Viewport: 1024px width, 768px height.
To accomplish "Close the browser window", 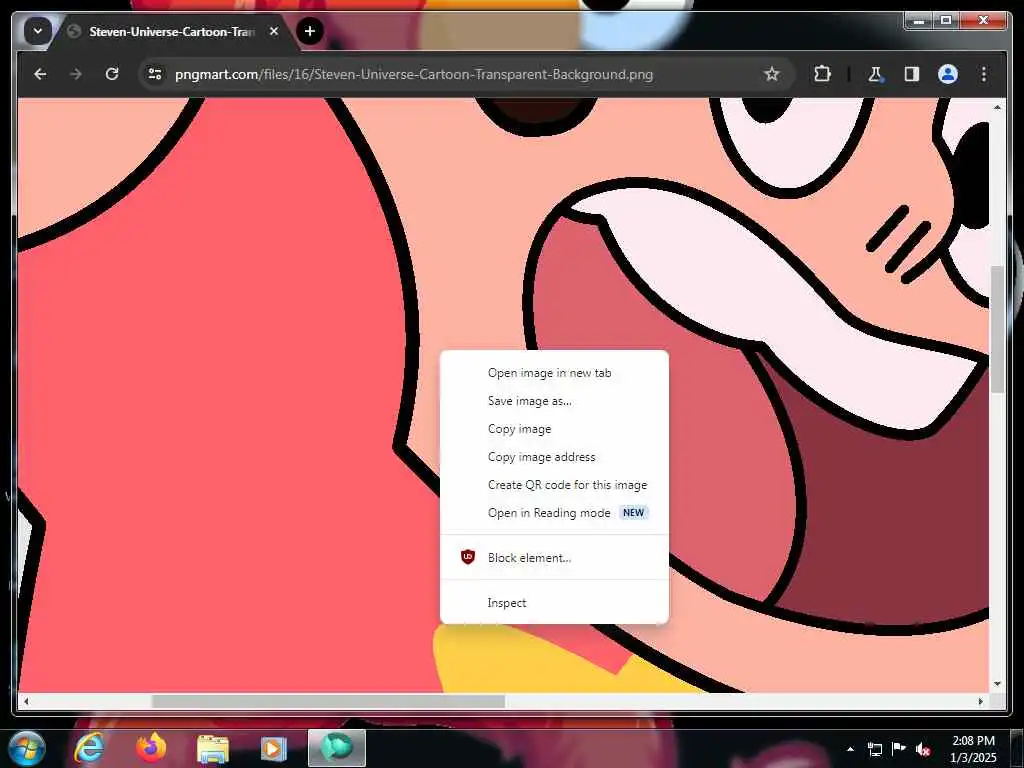I will coord(983,21).
